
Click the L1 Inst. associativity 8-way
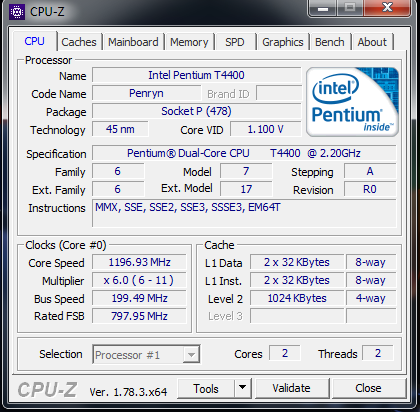tap(371, 280)
